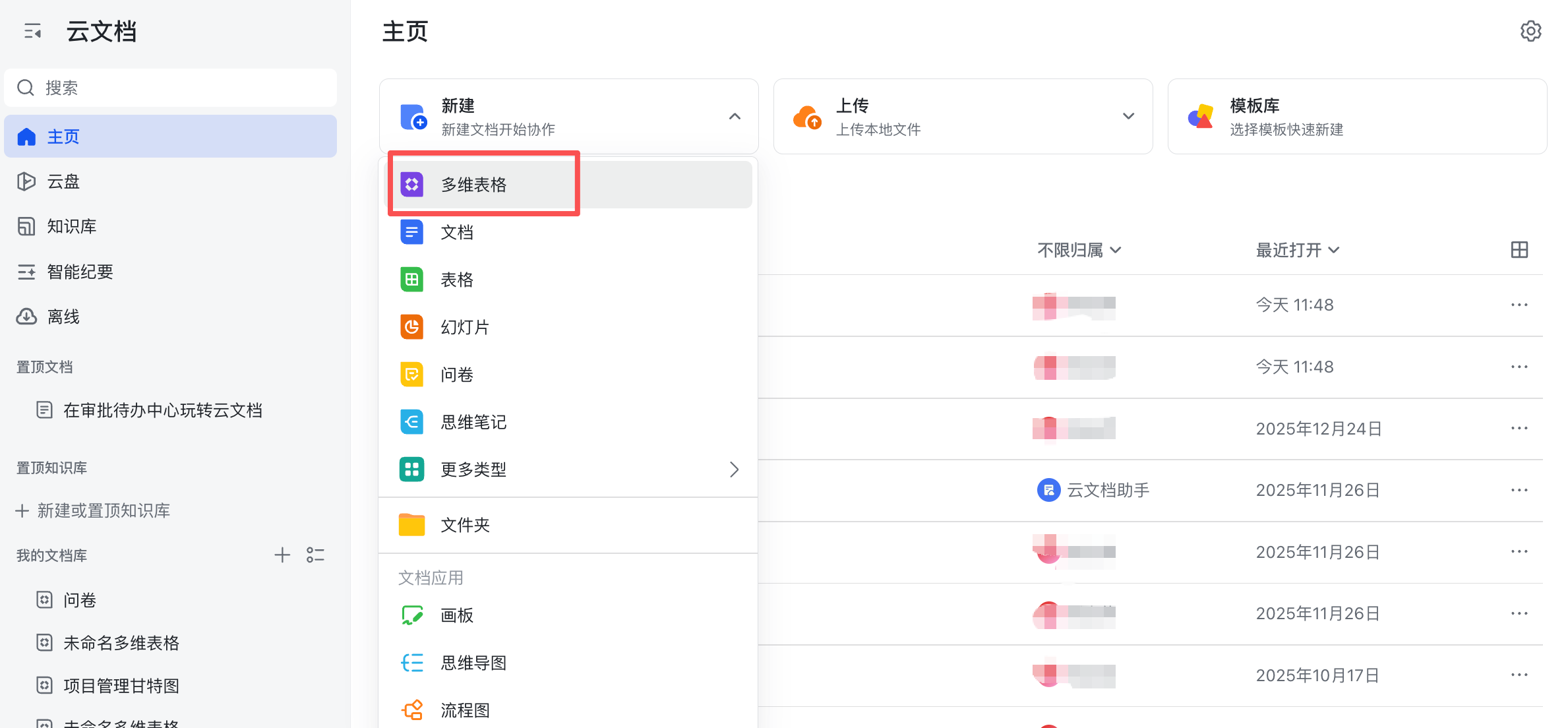Collapse the 新建 dropdown panel
1568x728 pixels.
[x=735, y=117]
